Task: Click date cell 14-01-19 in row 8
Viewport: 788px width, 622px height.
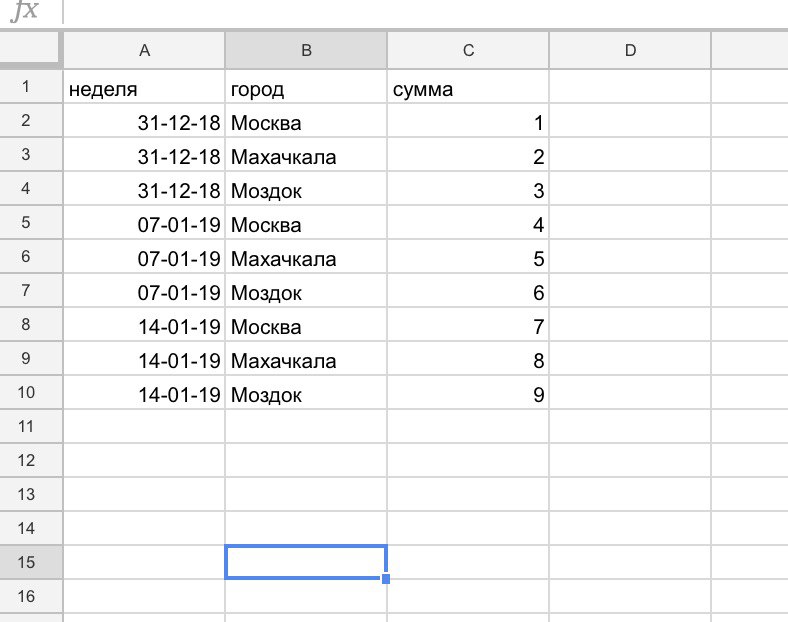Action: (144, 325)
